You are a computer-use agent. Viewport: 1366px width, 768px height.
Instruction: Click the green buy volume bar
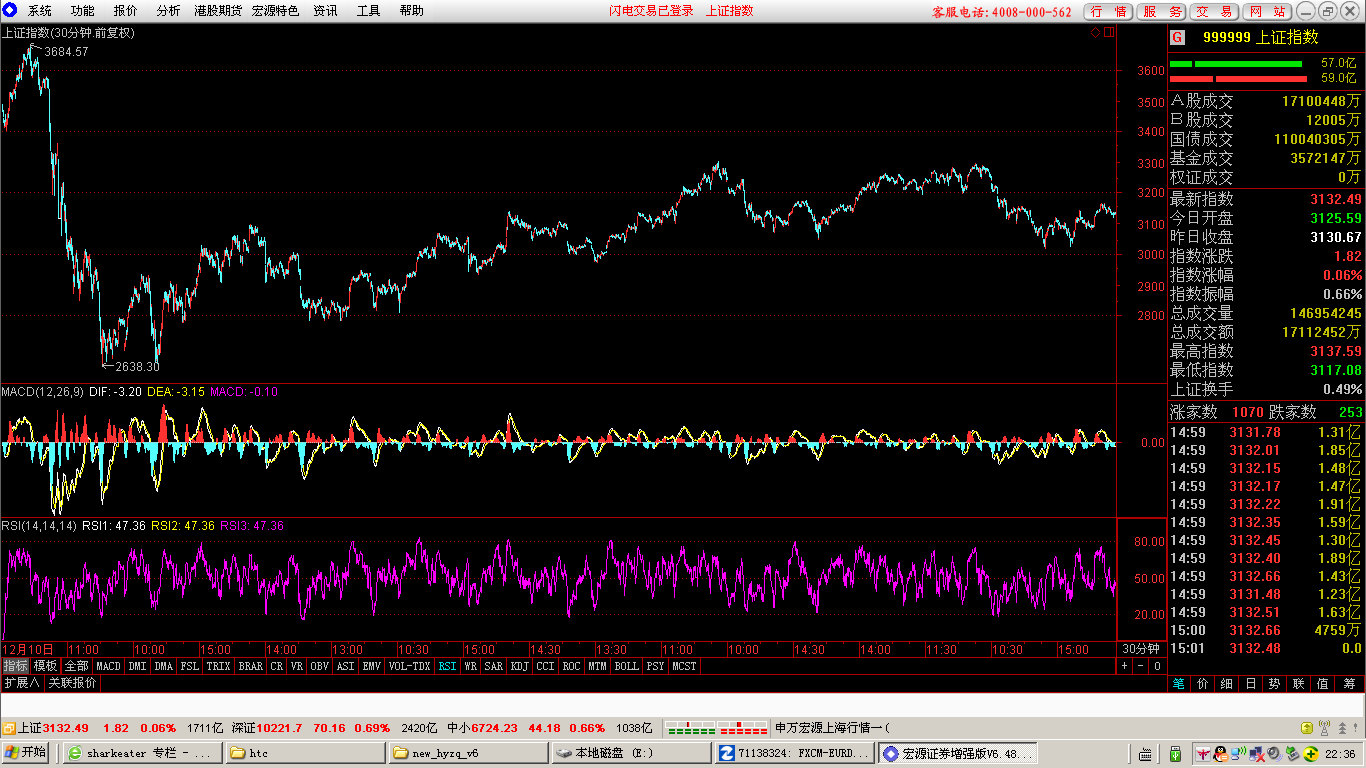[x=1236, y=63]
